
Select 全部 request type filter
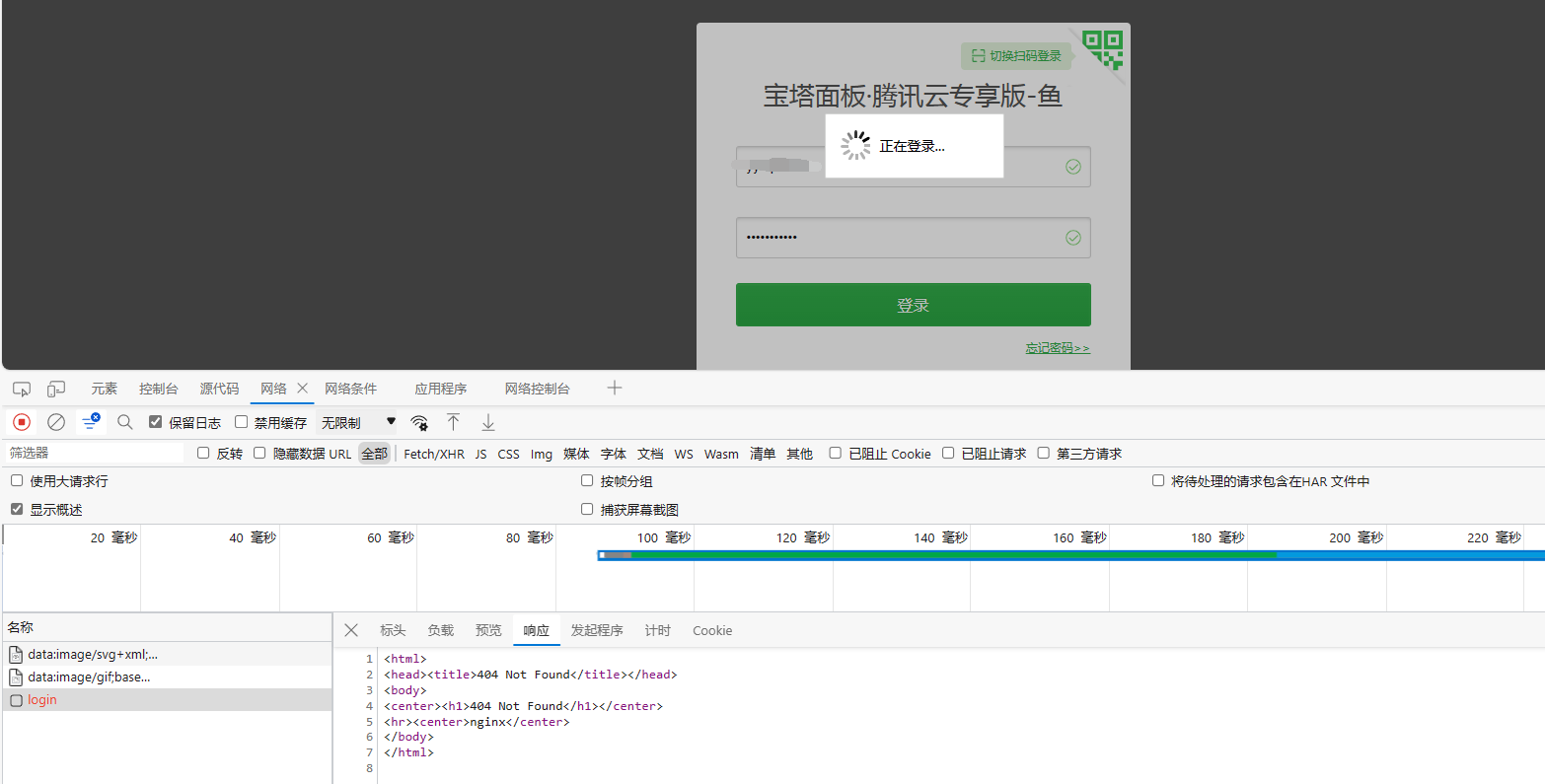tap(375, 454)
